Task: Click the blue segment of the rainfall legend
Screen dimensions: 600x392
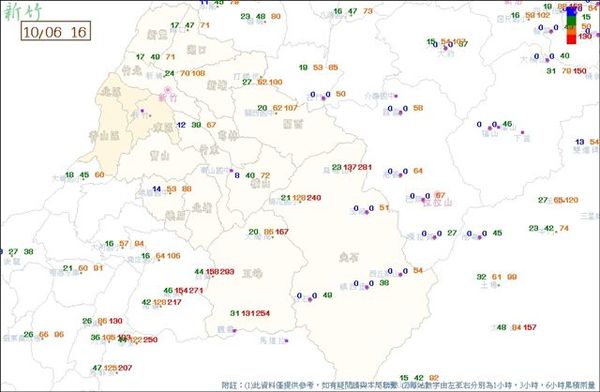Action: (571, 11)
